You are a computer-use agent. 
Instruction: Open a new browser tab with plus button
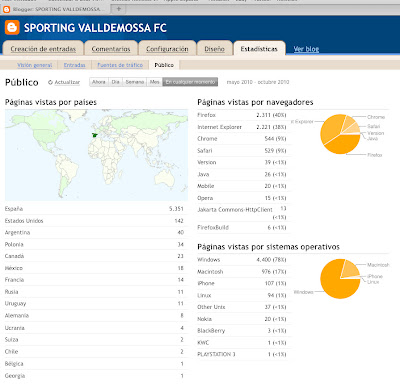point(118,9)
